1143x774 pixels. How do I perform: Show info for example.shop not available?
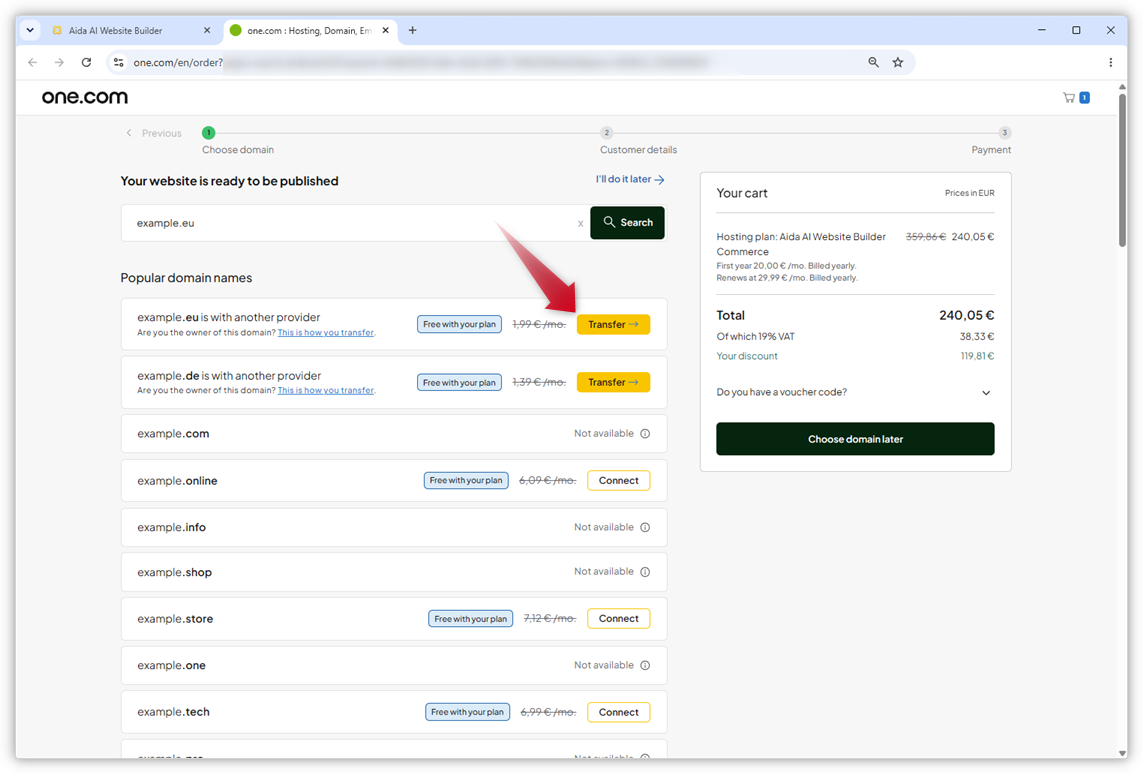click(645, 572)
